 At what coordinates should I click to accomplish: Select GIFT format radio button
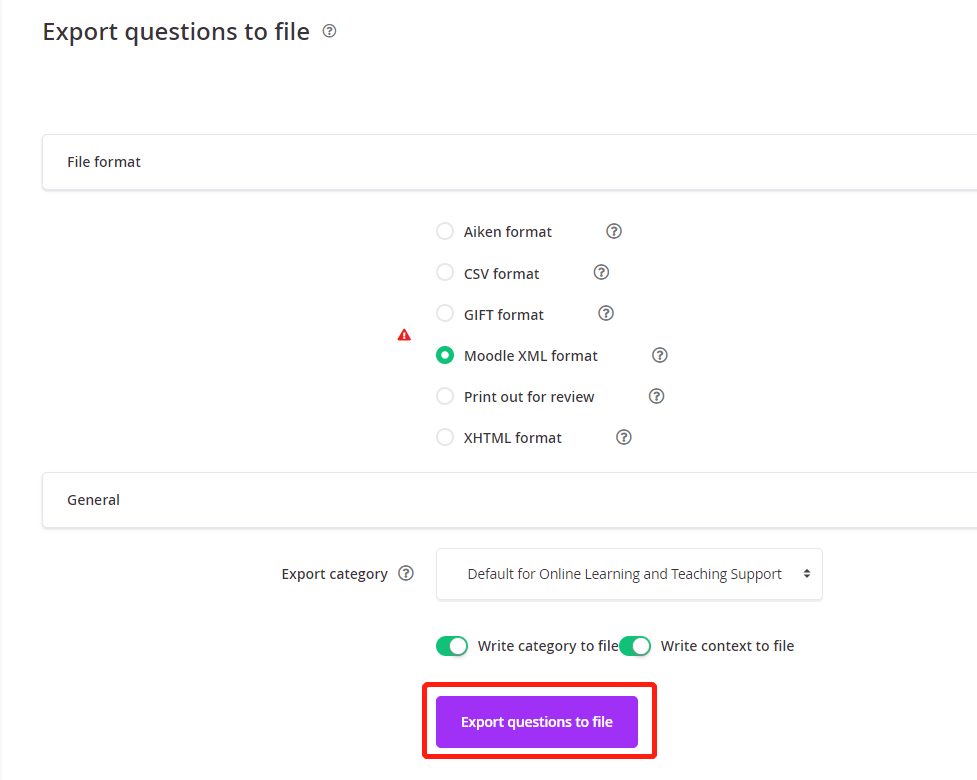(x=445, y=313)
